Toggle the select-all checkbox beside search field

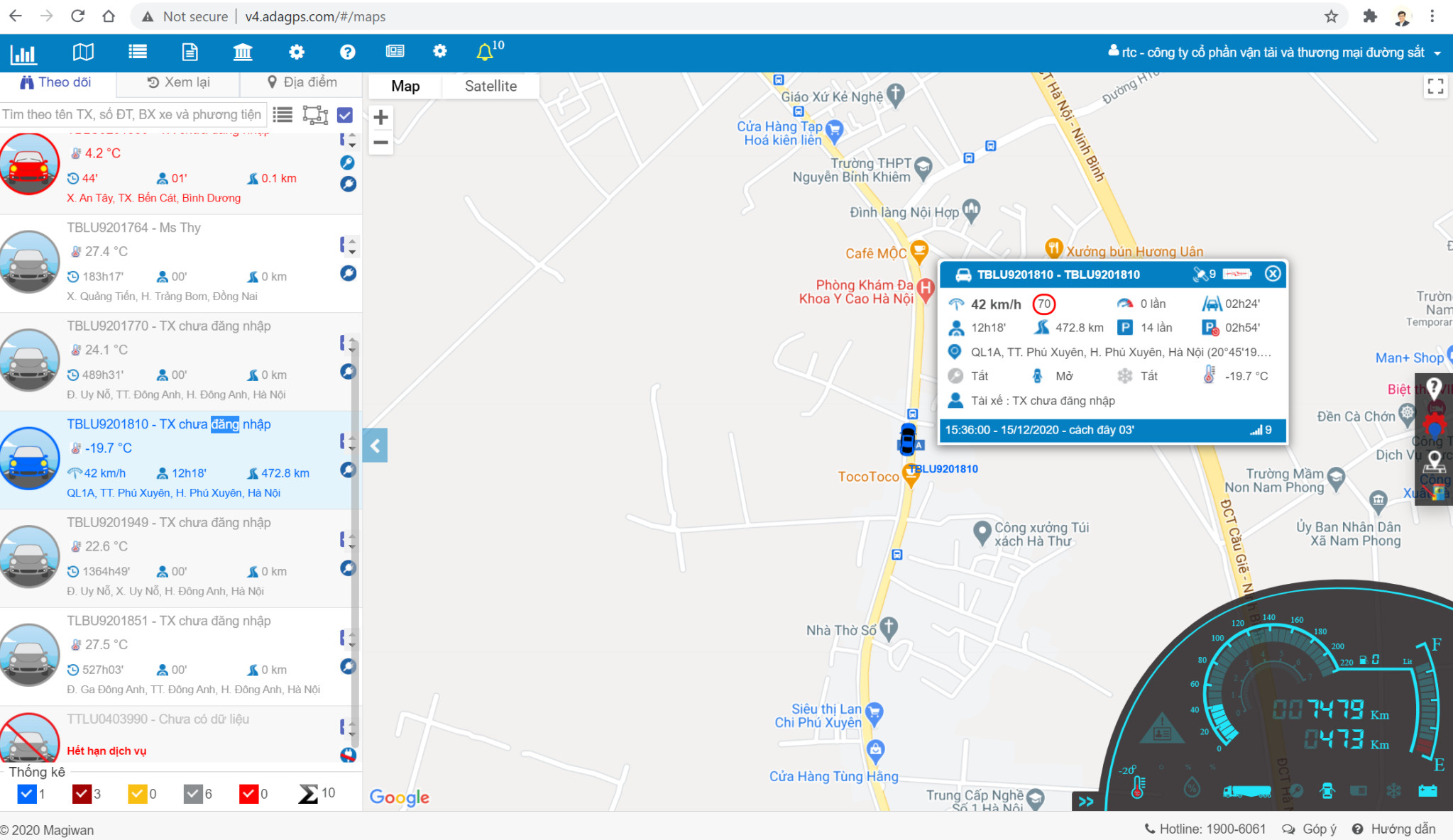pos(345,115)
